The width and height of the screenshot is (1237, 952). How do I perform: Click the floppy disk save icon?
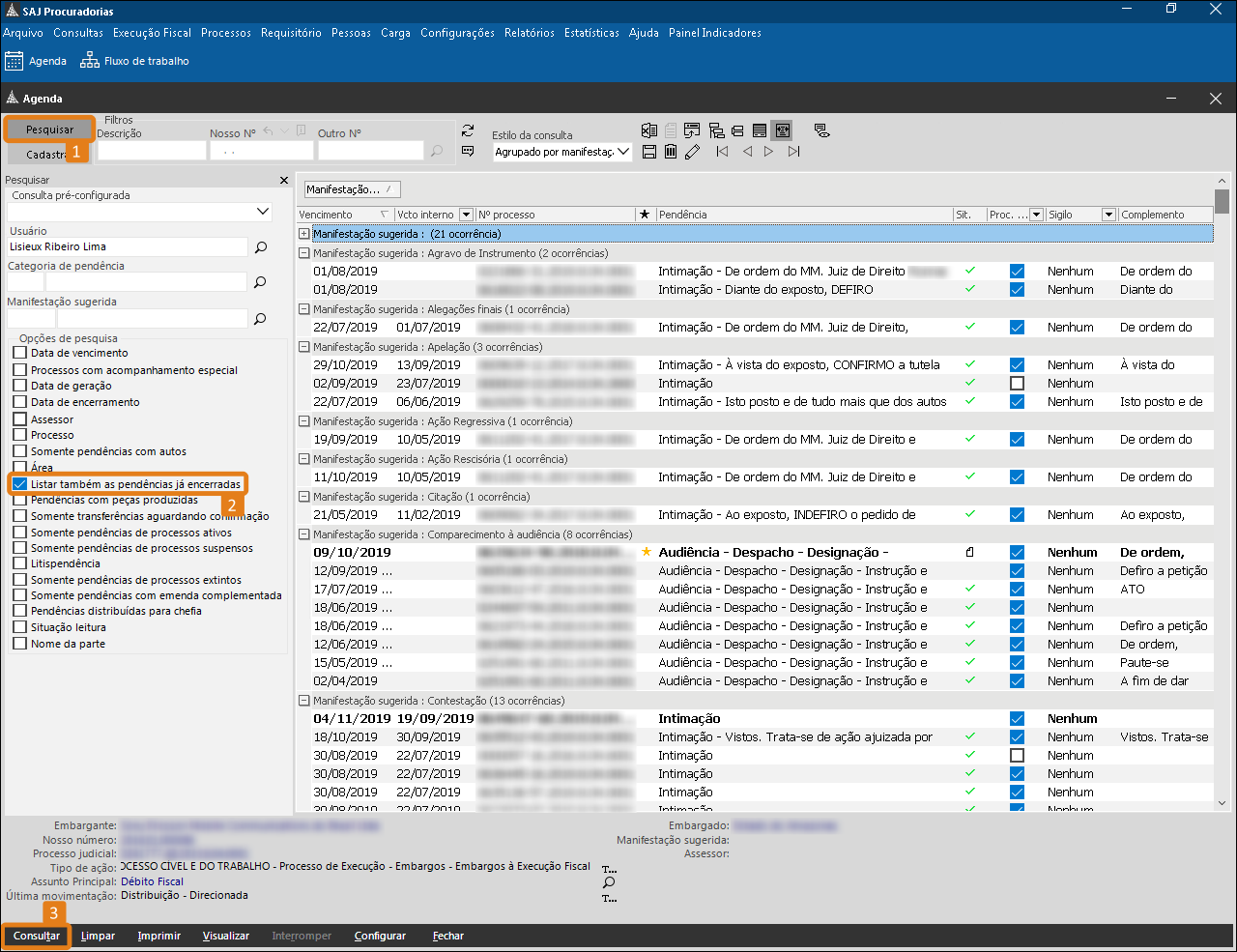(x=649, y=152)
